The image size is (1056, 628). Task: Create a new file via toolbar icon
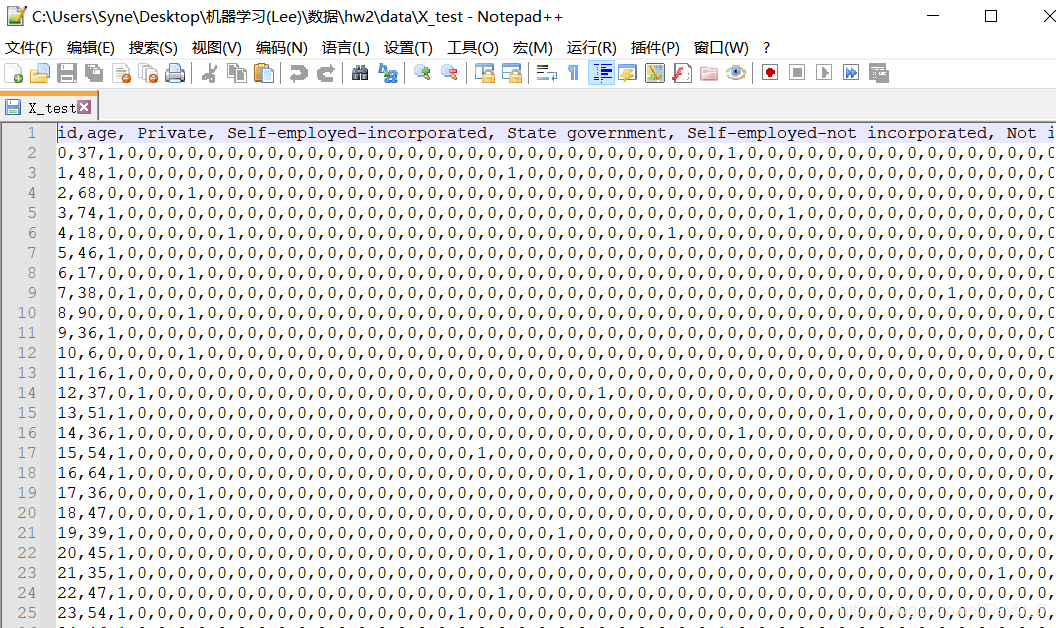13,73
